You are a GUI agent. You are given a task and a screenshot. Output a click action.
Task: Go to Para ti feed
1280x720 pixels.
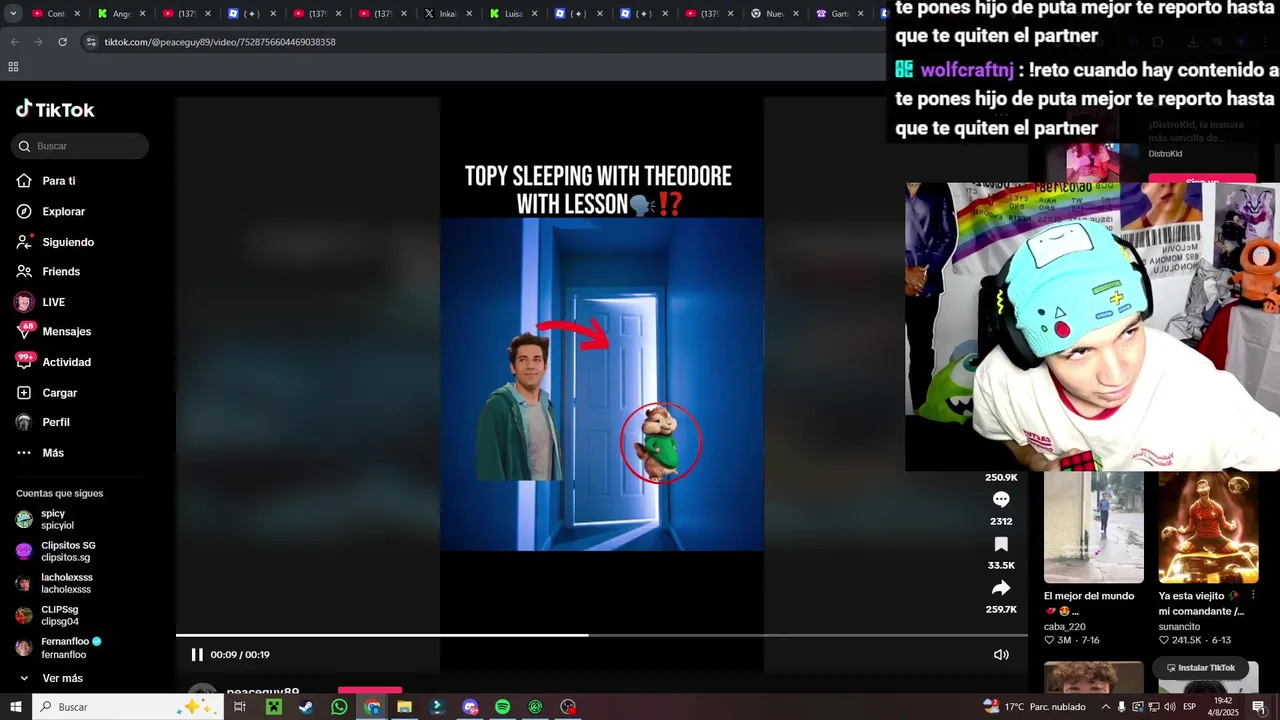46,181
